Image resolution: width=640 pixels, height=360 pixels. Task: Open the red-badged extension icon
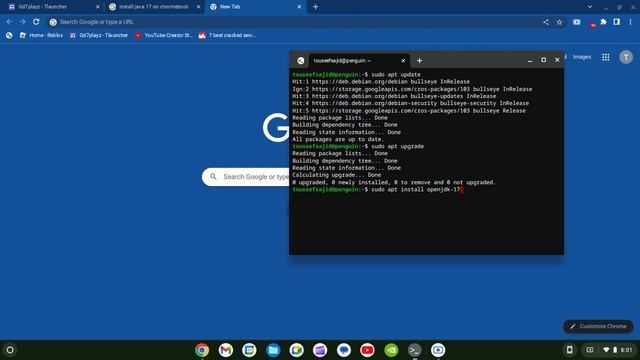pos(591,23)
